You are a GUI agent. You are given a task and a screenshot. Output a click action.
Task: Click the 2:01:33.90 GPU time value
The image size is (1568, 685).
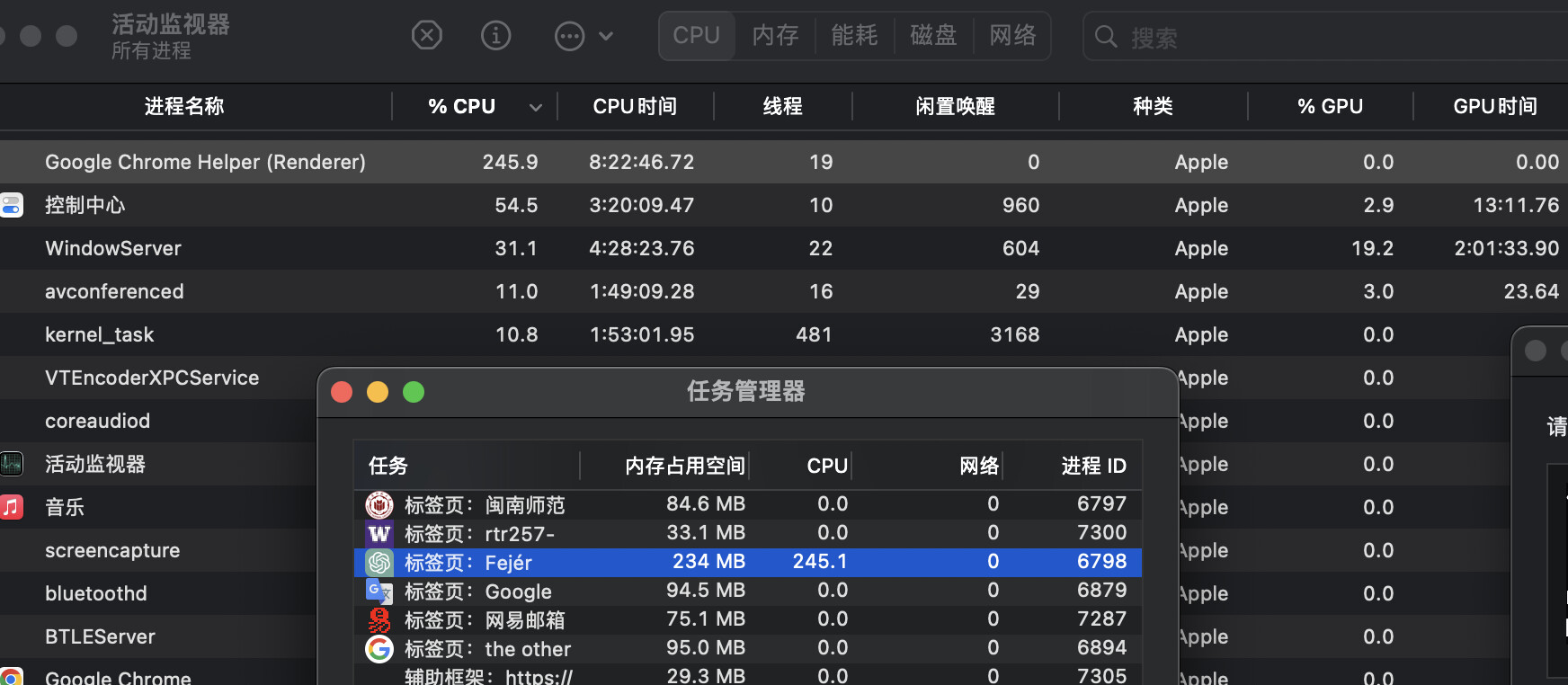(1507, 248)
